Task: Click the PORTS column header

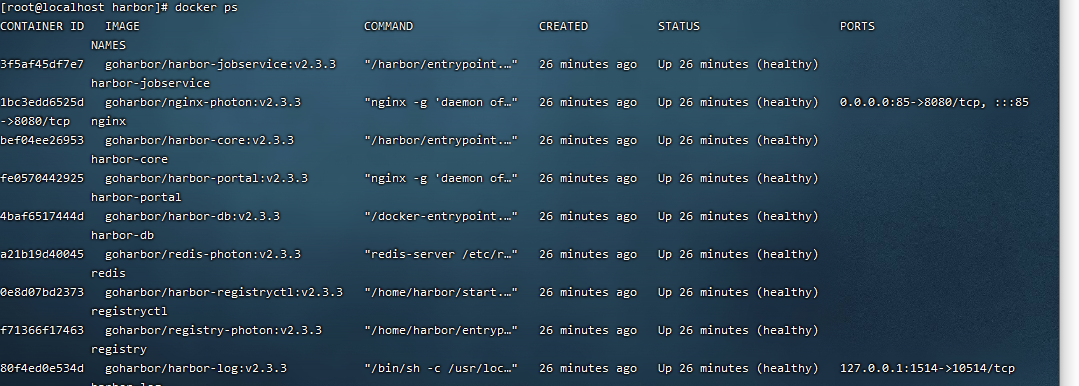Action: point(857,26)
